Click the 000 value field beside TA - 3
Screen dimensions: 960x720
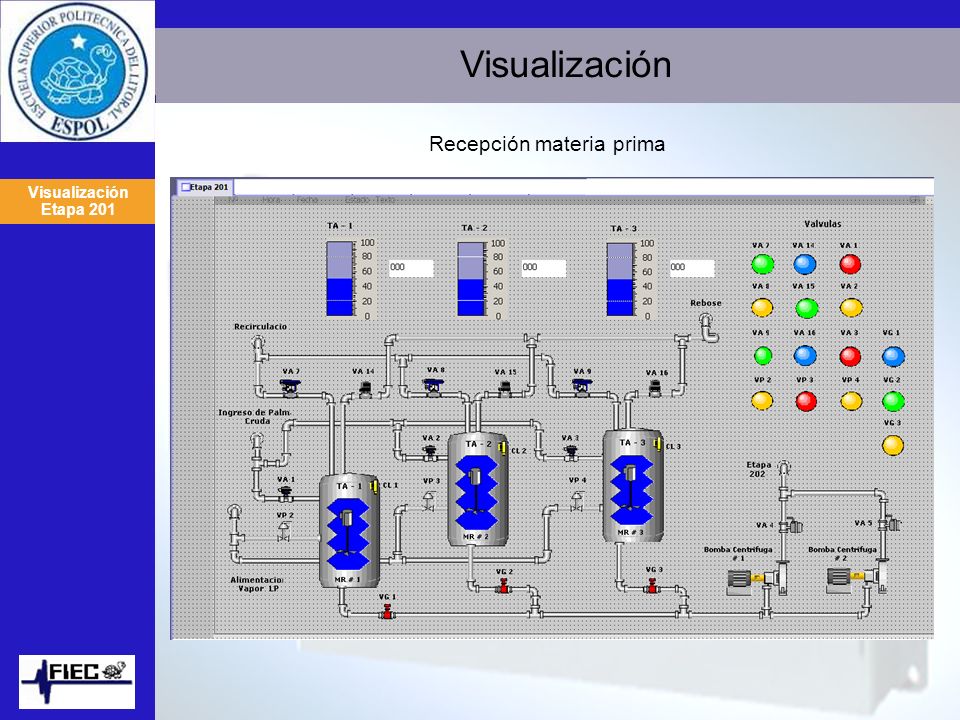(692, 268)
